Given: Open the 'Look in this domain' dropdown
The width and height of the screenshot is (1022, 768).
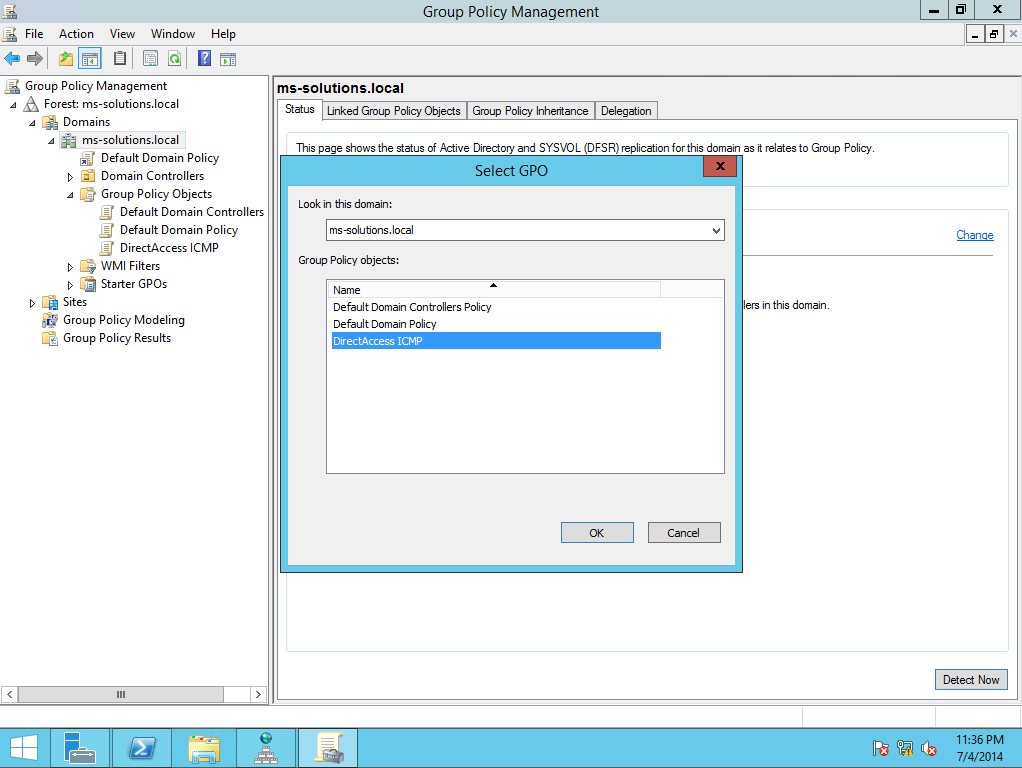Looking at the screenshot, I should click(715, 230).
